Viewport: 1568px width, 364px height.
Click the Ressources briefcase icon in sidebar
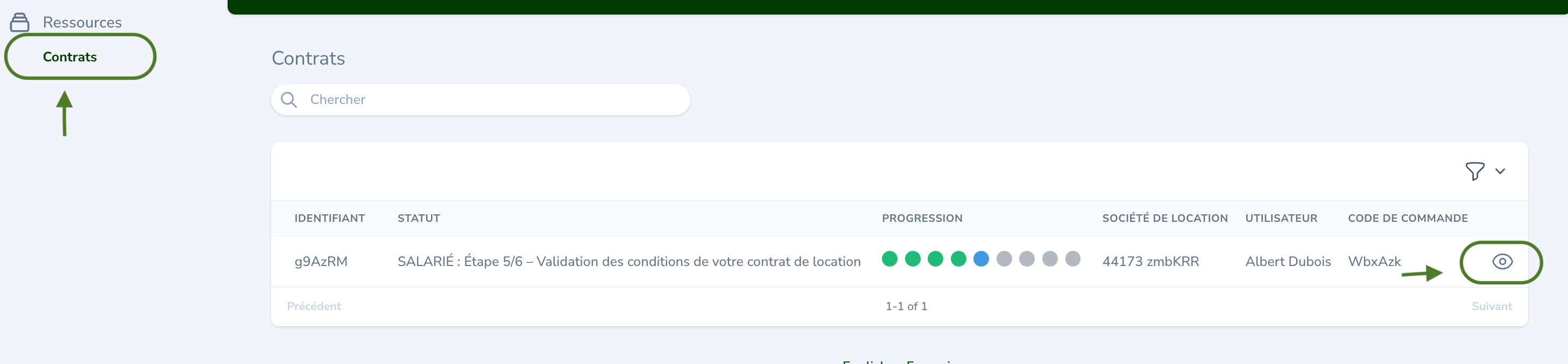[x=19, y=23]
